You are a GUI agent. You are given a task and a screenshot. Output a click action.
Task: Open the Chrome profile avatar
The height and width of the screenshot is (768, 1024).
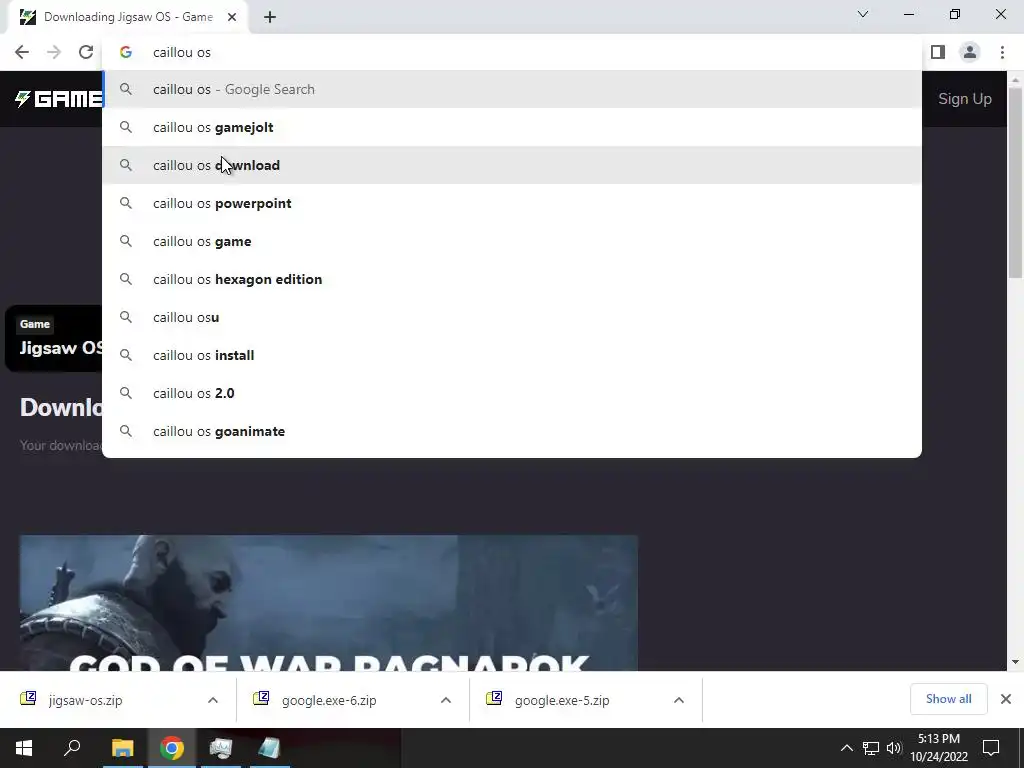tap(970, 52)
